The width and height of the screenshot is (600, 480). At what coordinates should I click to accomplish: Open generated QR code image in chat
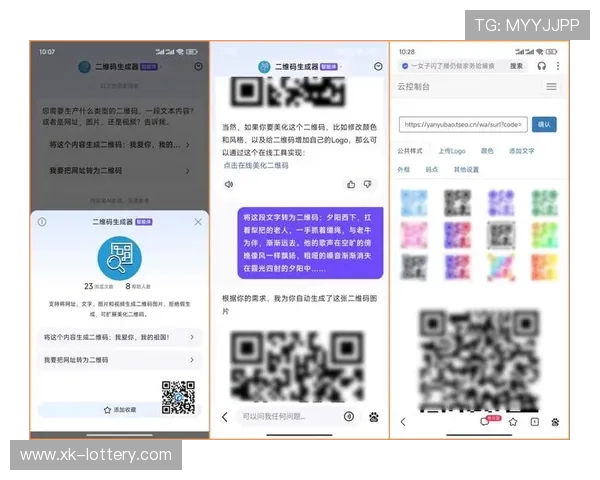point(297,366)
